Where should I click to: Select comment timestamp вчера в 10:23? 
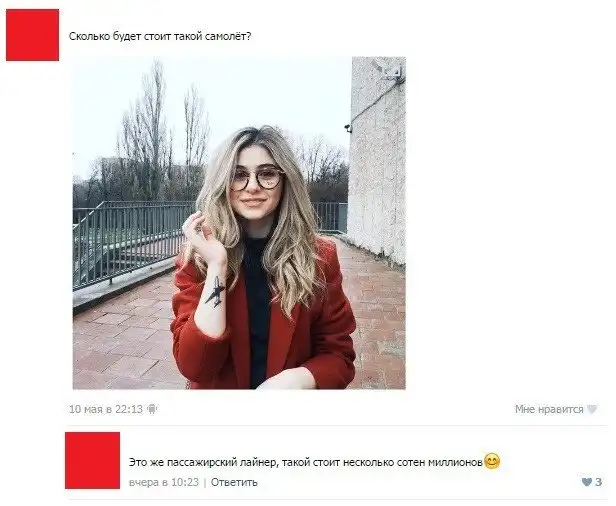click(164, 482)
